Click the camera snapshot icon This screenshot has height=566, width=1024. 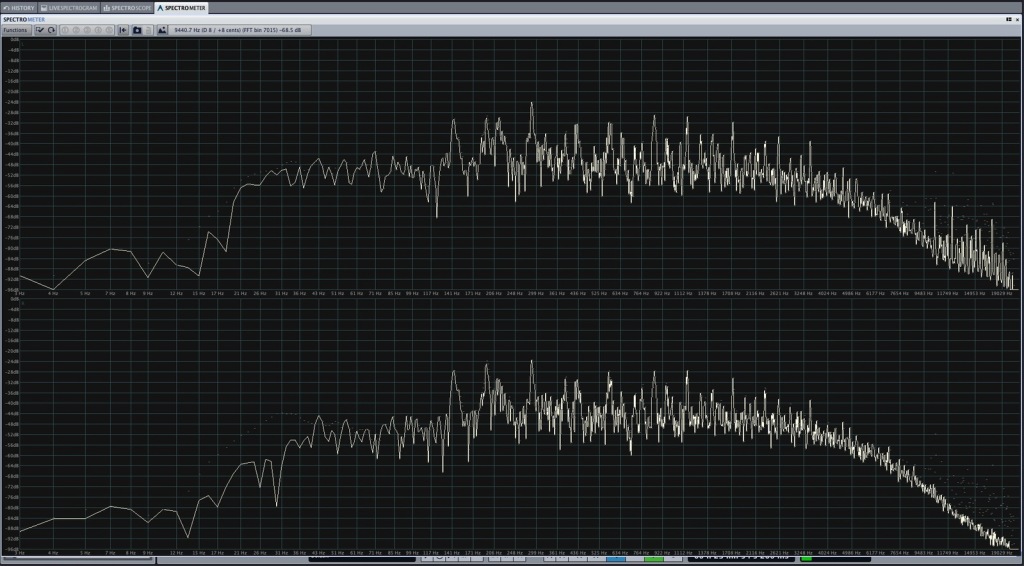click(x=137, y=30)
